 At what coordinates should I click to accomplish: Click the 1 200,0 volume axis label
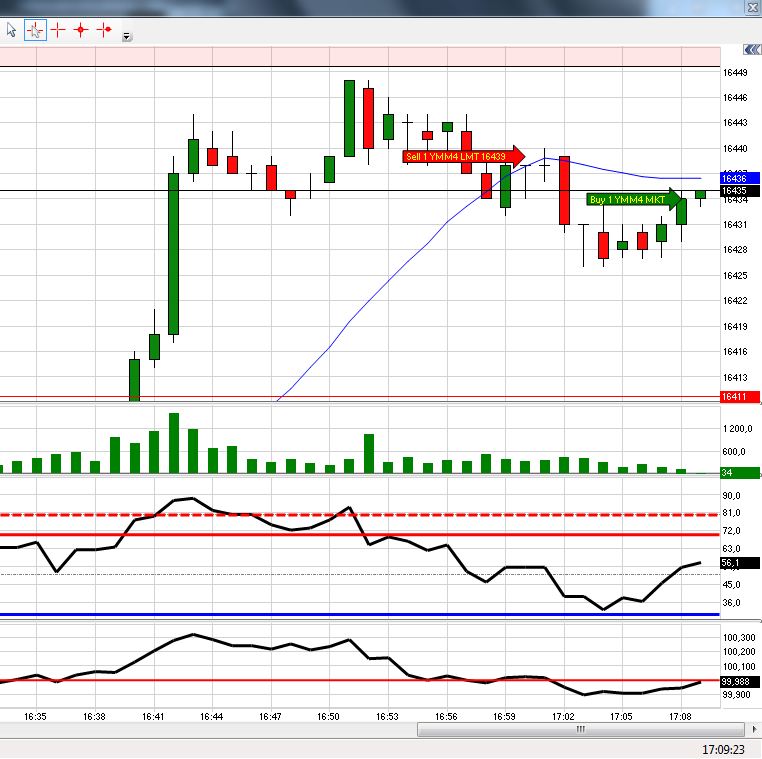(737, 429)
